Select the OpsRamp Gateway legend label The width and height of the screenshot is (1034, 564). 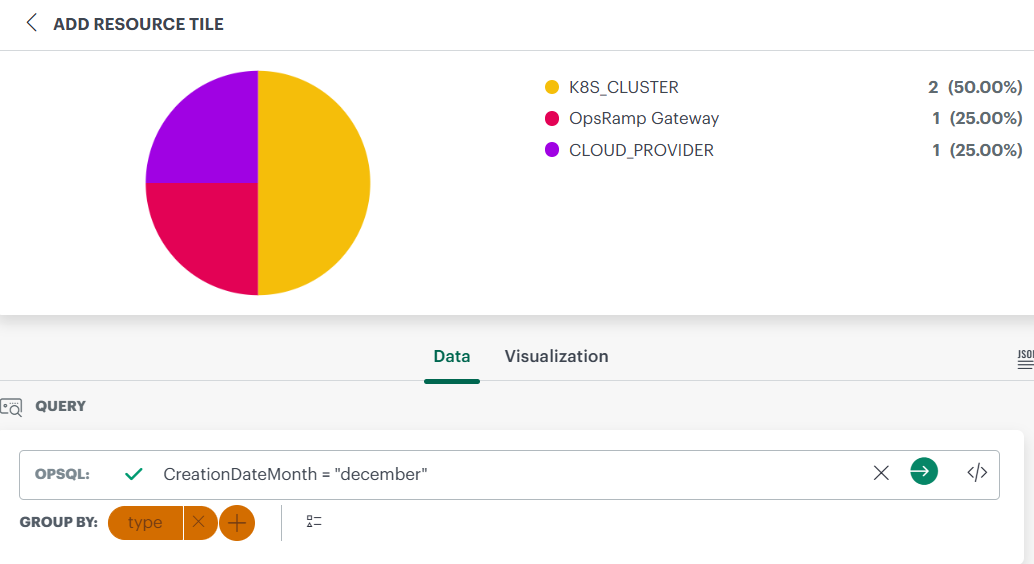point(644,119)
